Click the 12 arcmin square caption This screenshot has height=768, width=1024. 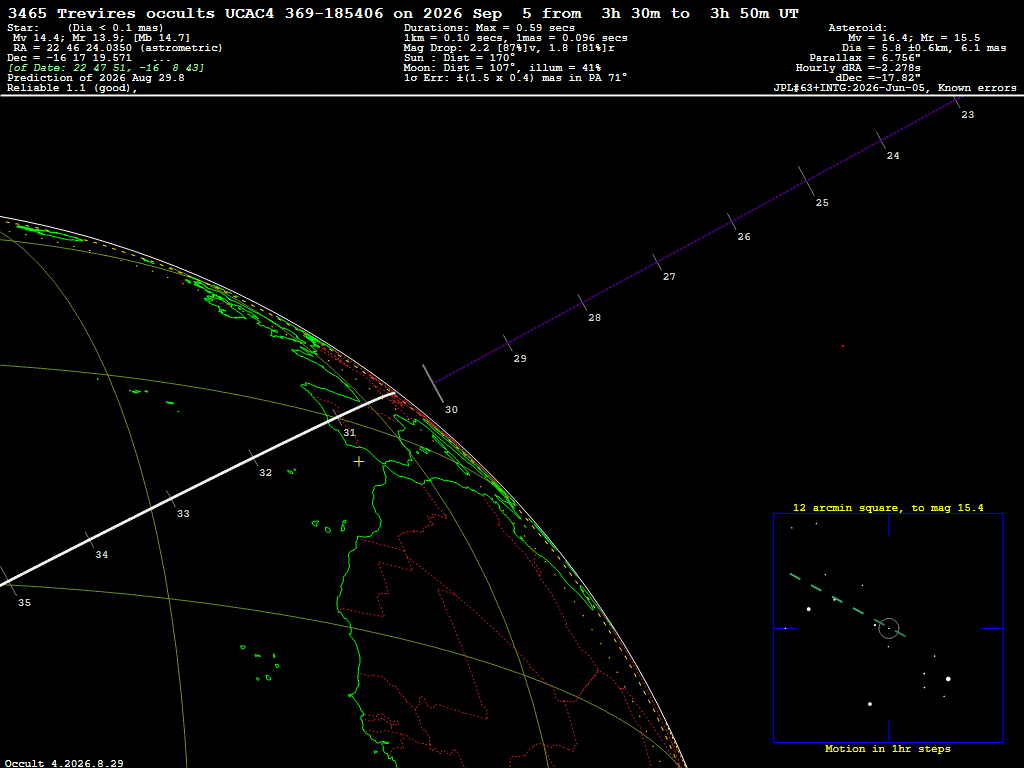888,507
